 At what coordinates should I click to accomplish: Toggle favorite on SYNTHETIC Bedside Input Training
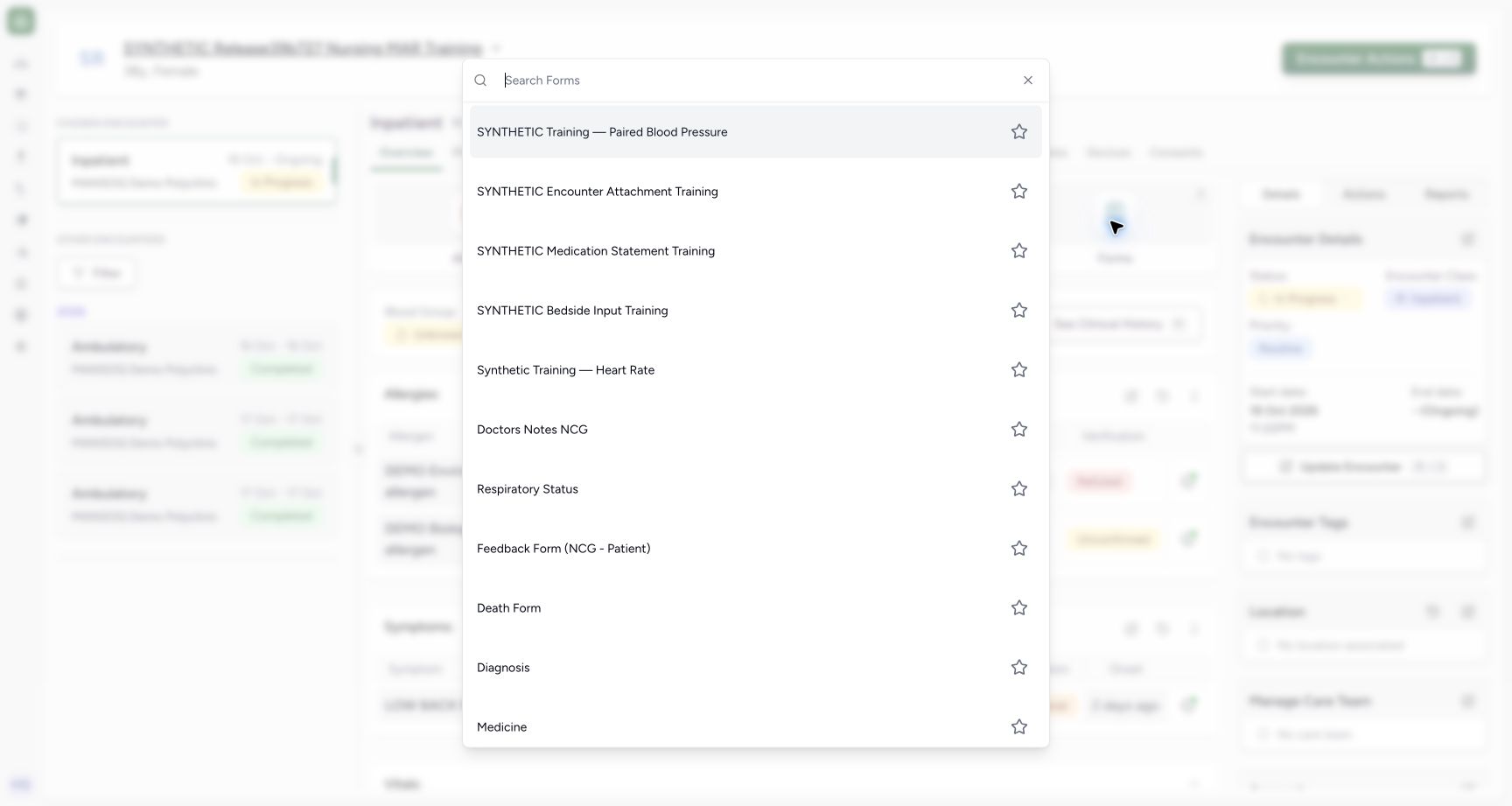click(1018, 311)
